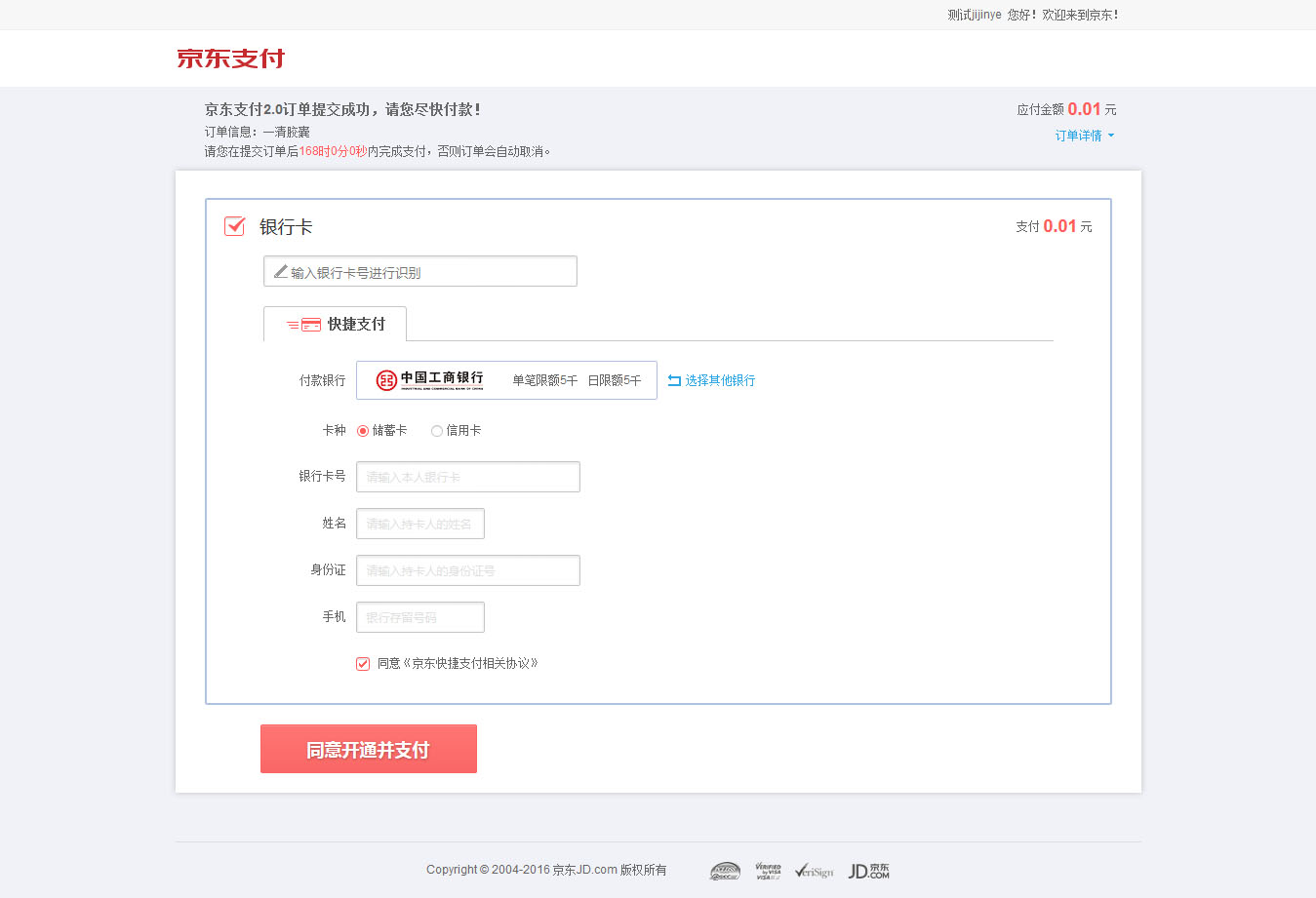Select the 储蓄卡 debit card radio button
Screen dimensions: 1316x898
tap(363, 431)
